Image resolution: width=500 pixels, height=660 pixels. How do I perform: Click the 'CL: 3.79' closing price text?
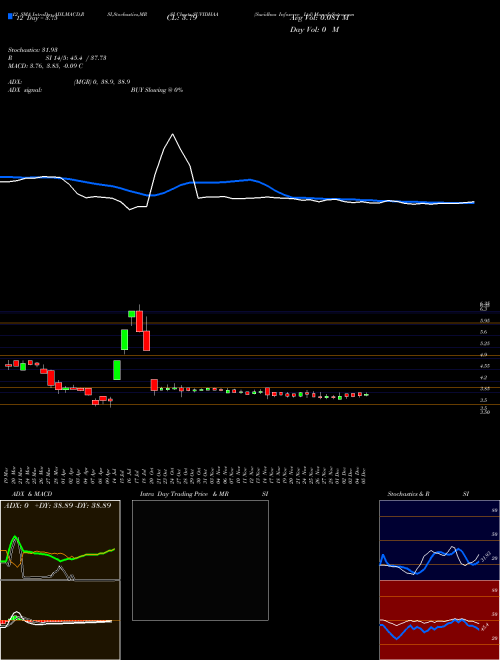point(182,18)
